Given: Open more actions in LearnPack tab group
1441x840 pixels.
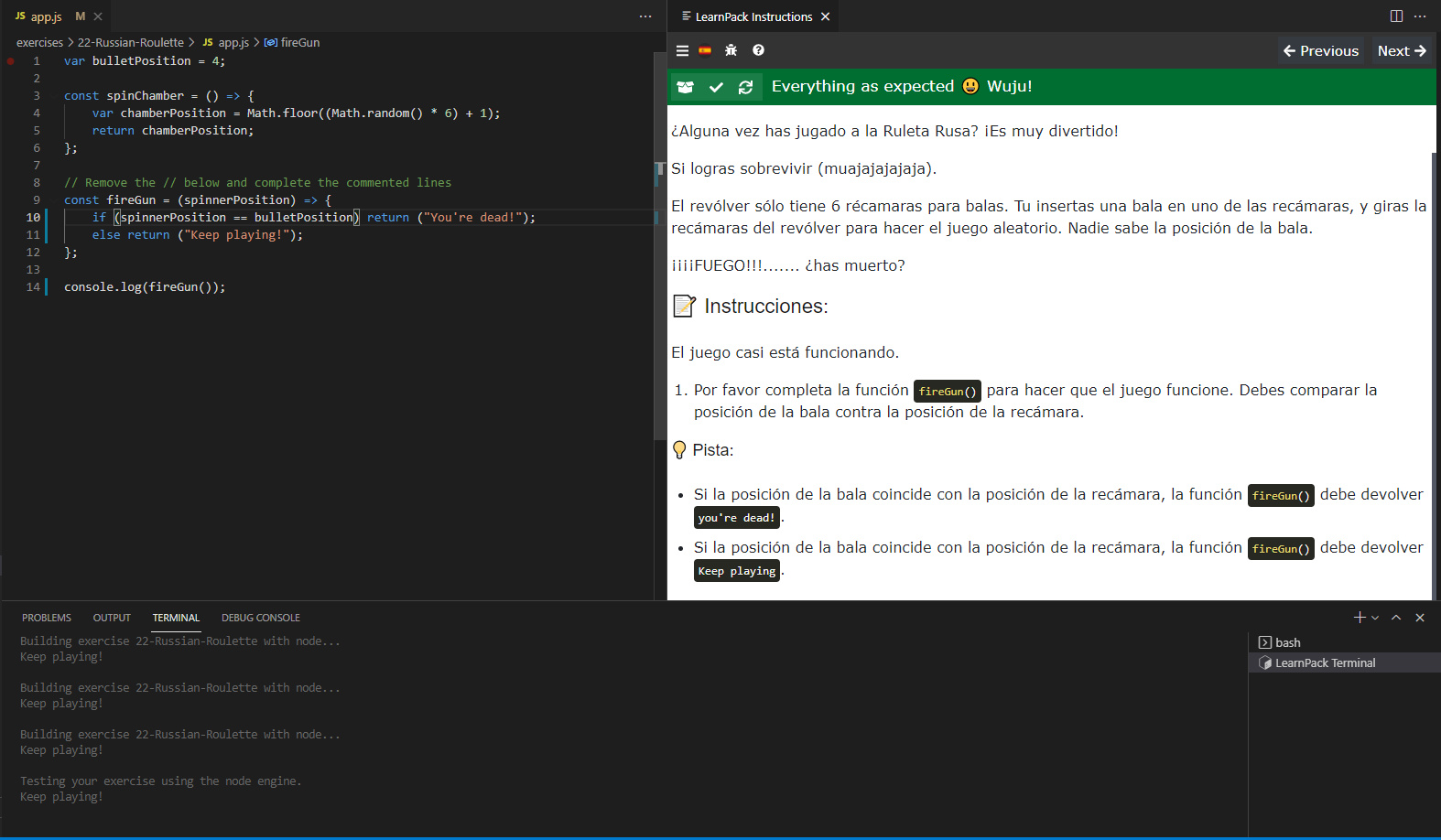Looking at the screenshot, I should (1420, 16).
